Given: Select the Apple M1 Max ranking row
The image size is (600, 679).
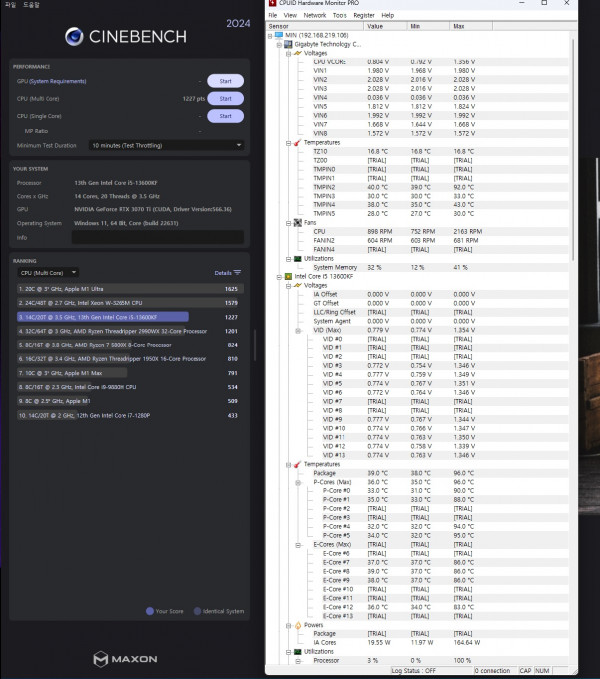Looking at the screenshot, I should tap(130, 373).
